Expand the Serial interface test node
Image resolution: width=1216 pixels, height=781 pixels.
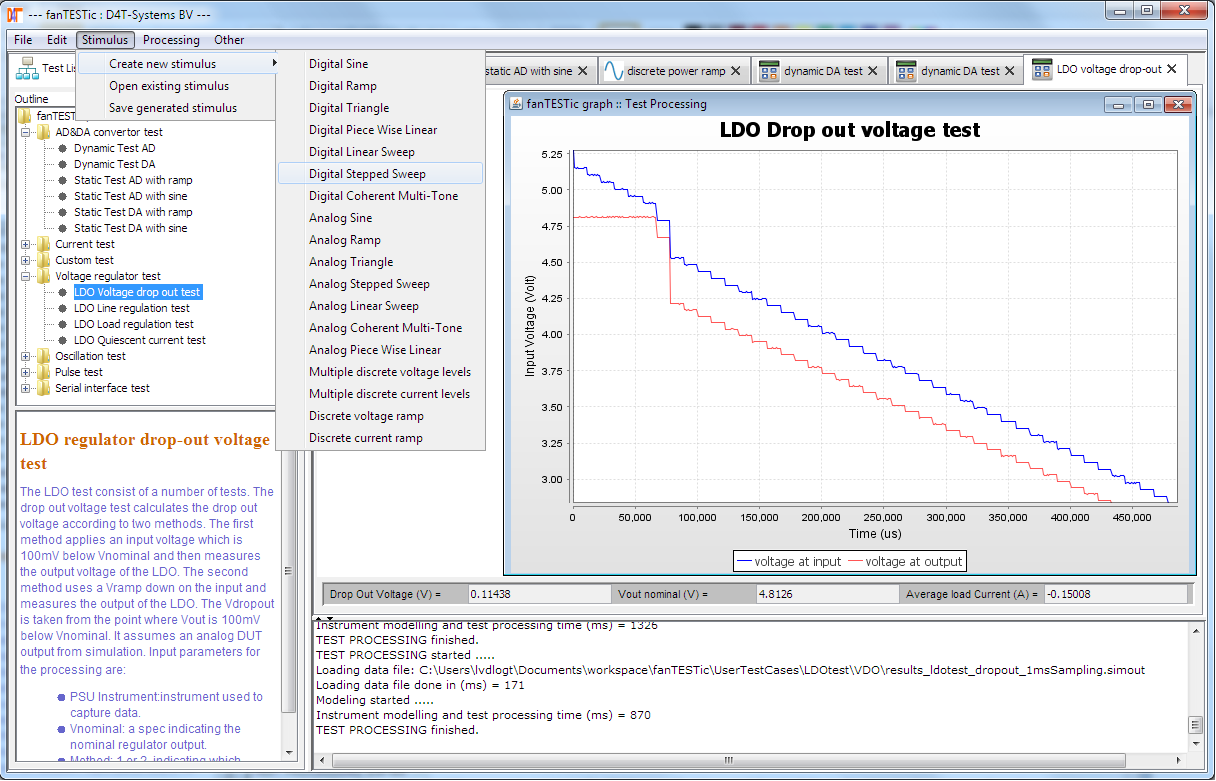click(x=26, y=388)
